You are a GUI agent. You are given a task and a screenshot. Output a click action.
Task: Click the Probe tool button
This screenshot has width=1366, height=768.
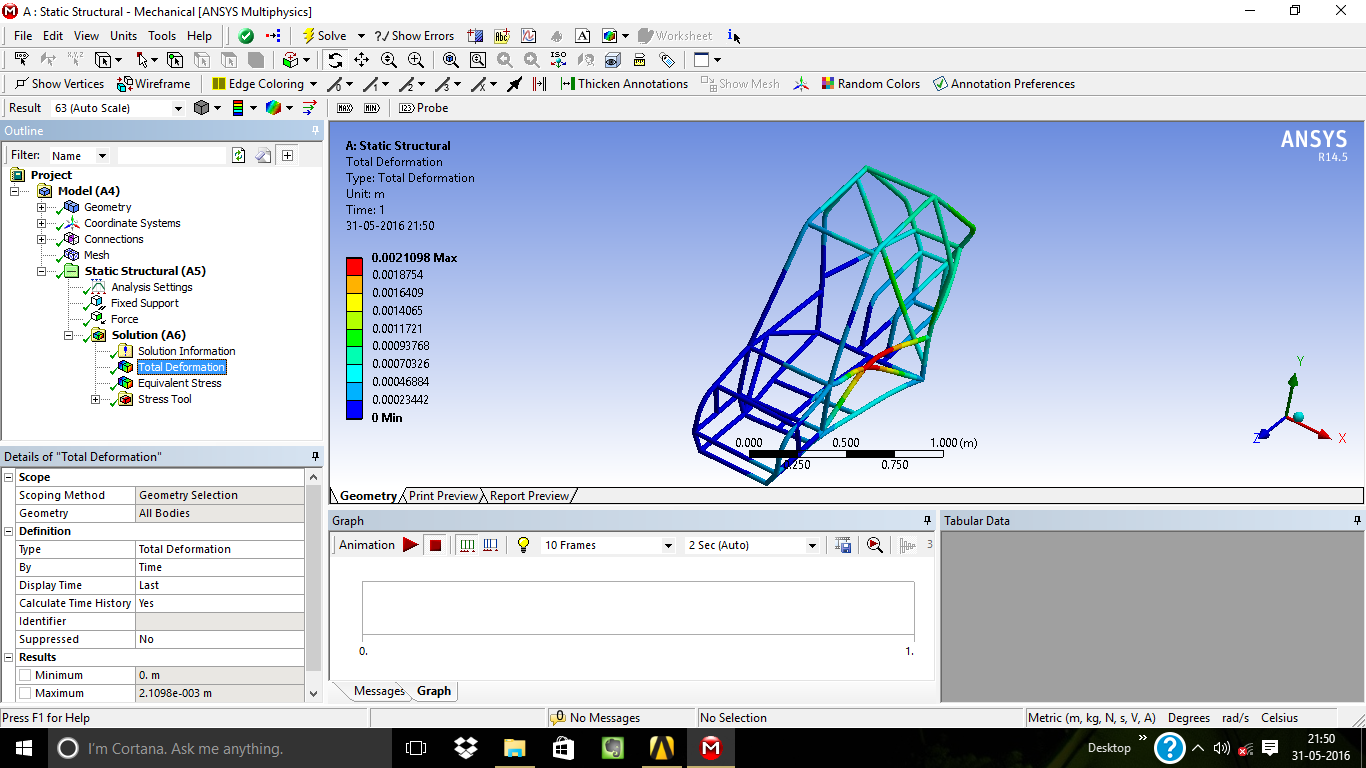pyautogui.click(x=423, y=108)
